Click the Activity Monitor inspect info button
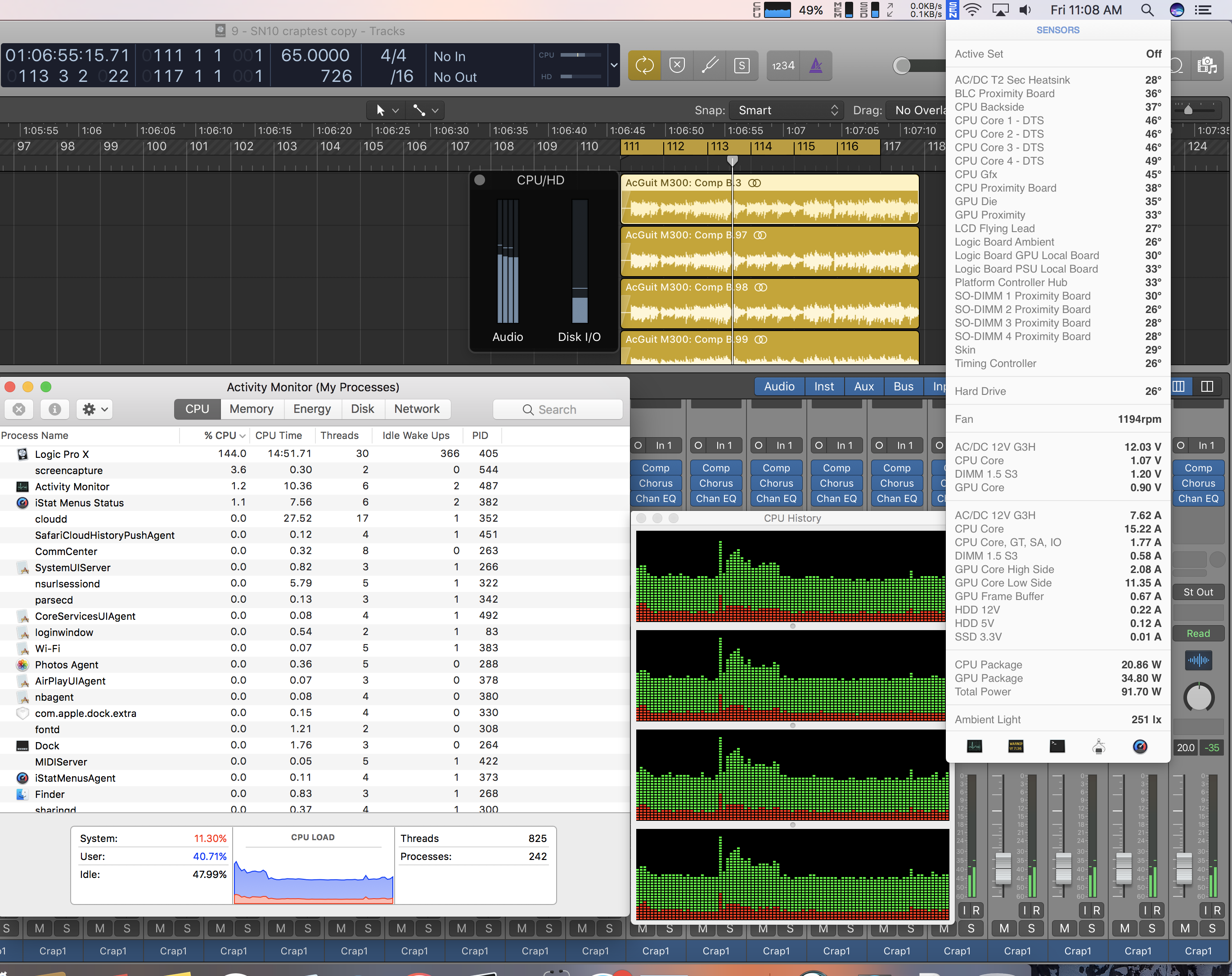Viewport: 1232px width, 976px height. [55, 409]
